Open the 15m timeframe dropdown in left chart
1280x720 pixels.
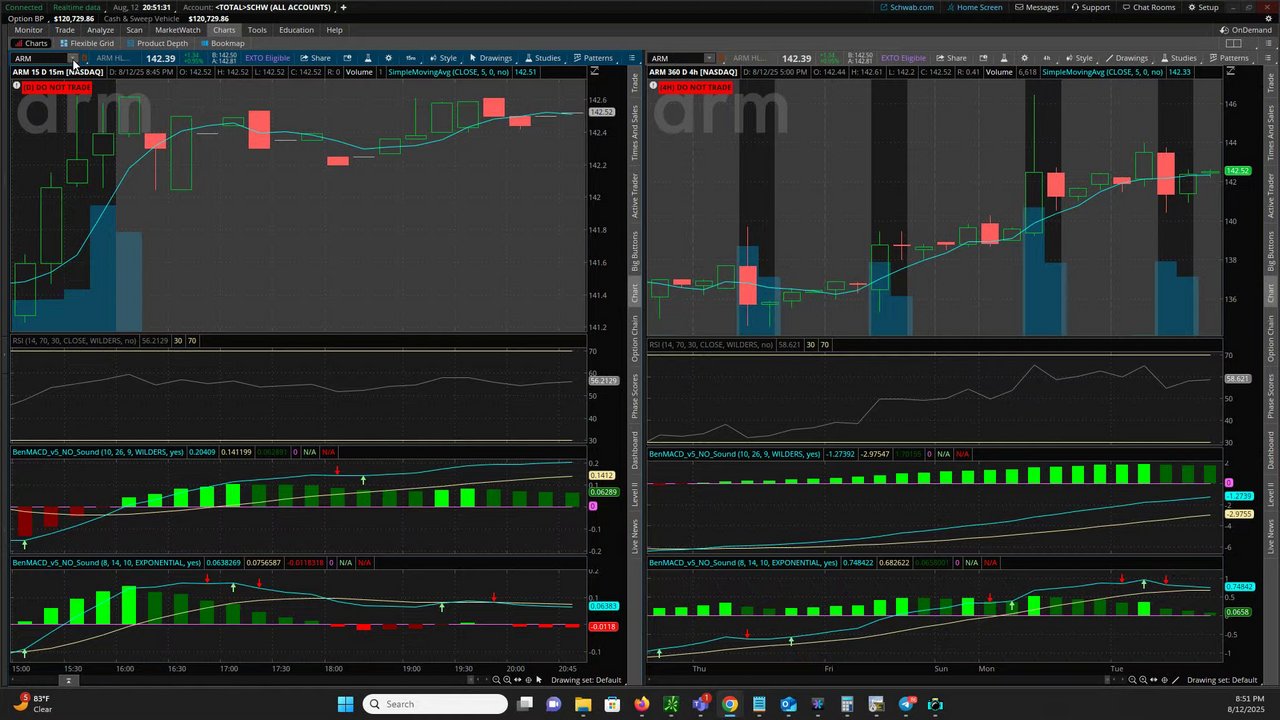pyautogui.click(x=411, y=58)
